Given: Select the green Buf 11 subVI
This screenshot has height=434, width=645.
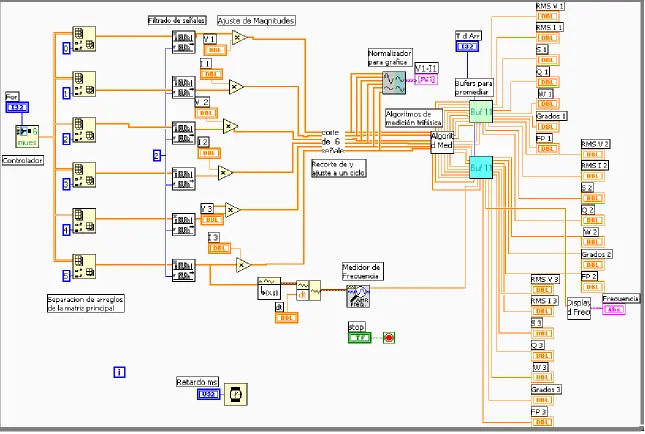Looking at the screenshot, I should 481,111.
